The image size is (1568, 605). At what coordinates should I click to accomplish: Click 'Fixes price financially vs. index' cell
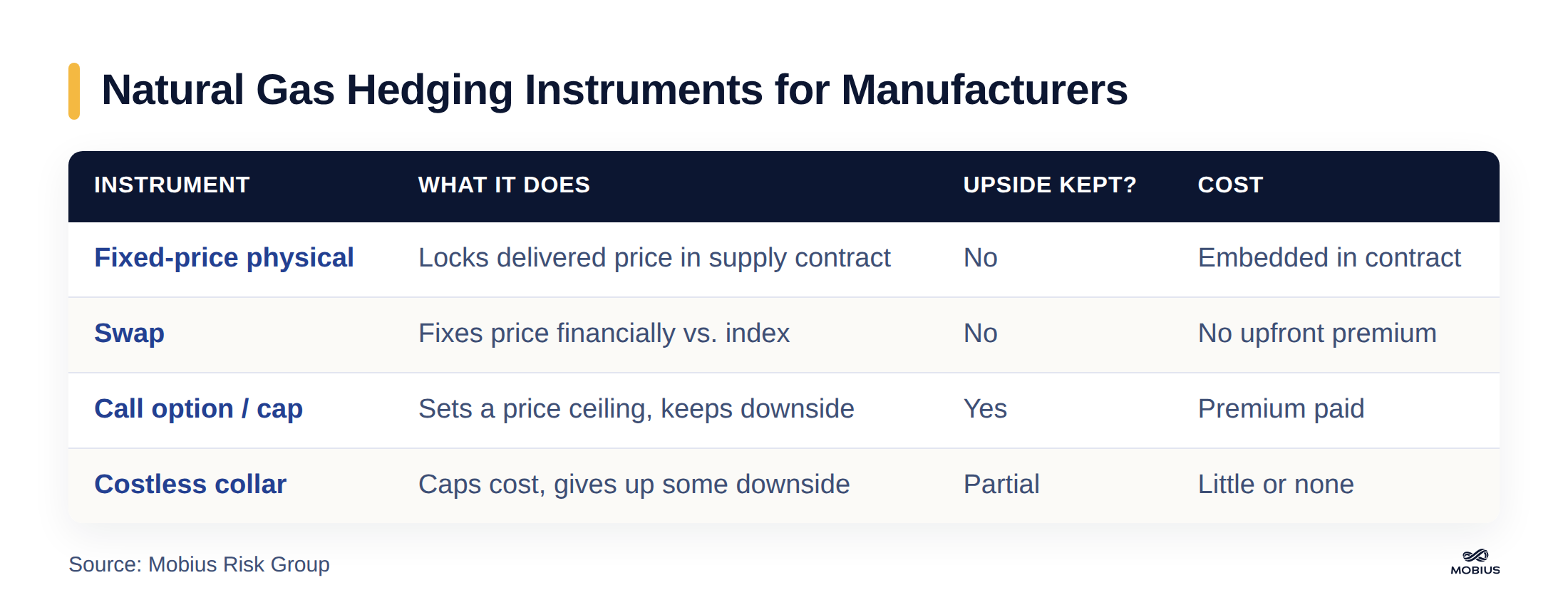604,333
